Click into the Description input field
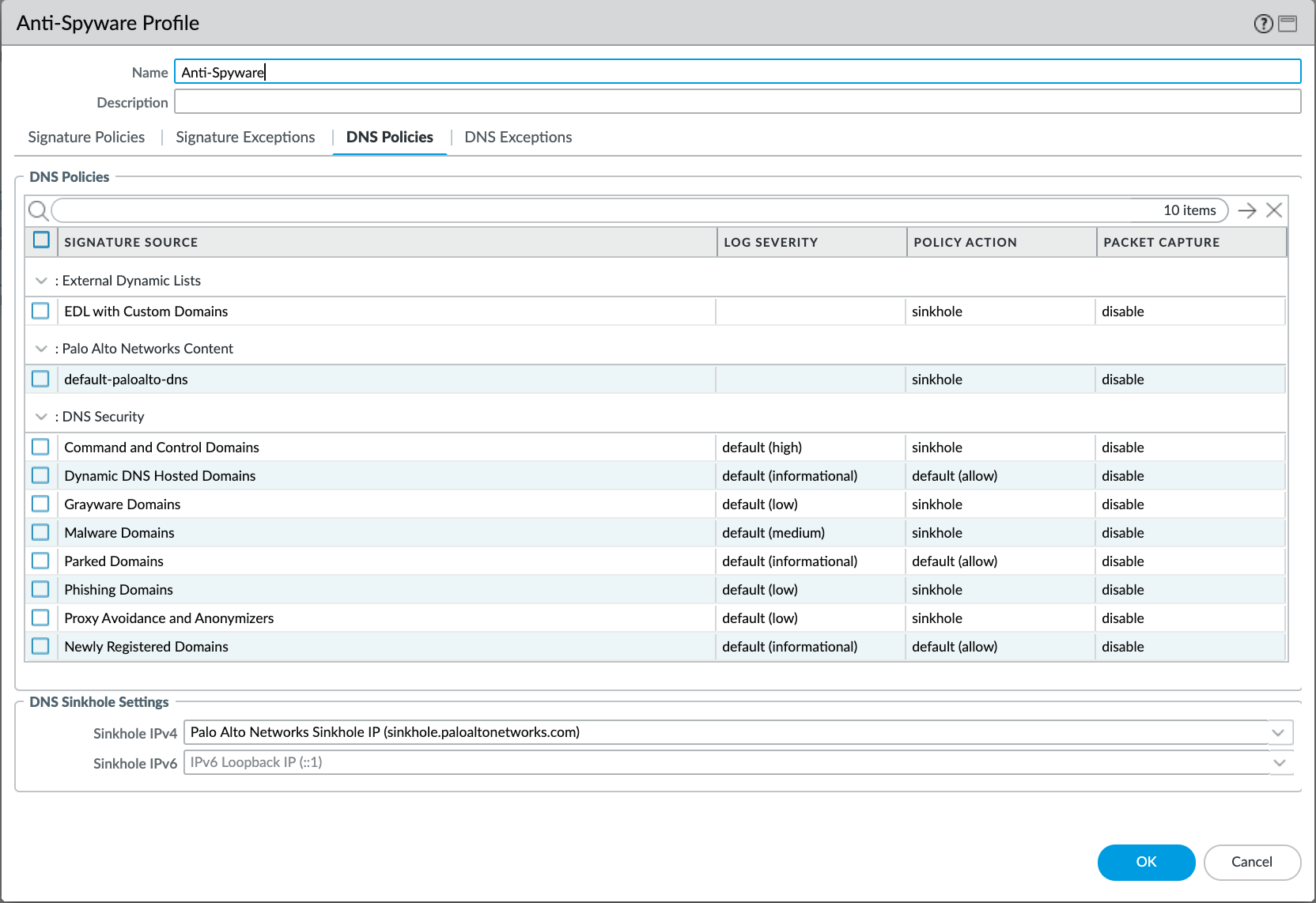Screen dimensions: 1316x903 click(x=737, y=102)
